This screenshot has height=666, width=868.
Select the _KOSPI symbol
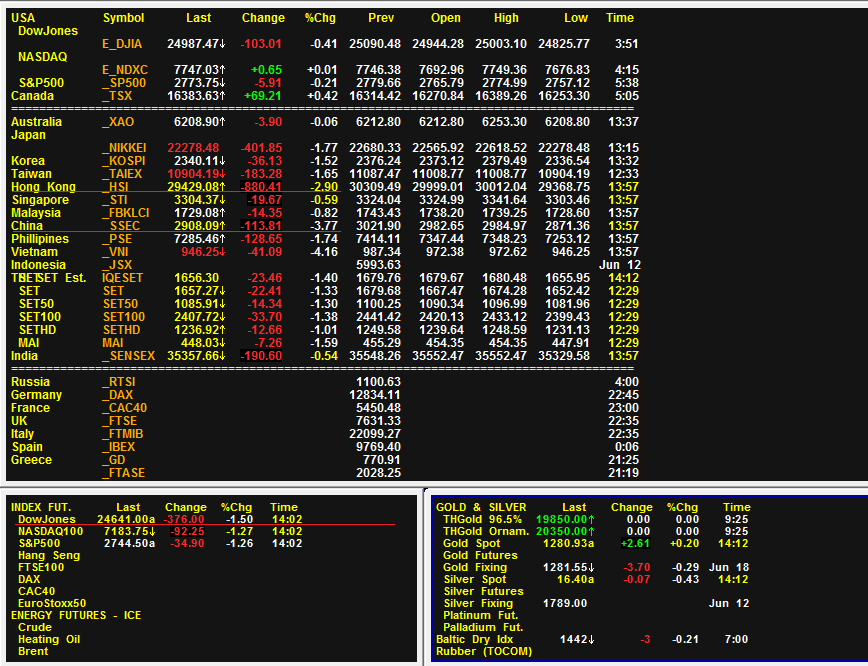click(x=123, y=161)
